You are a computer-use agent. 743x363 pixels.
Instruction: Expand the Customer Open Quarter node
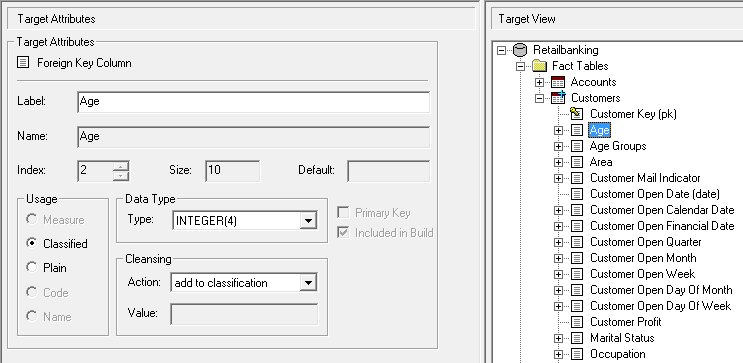click(558, 242)
